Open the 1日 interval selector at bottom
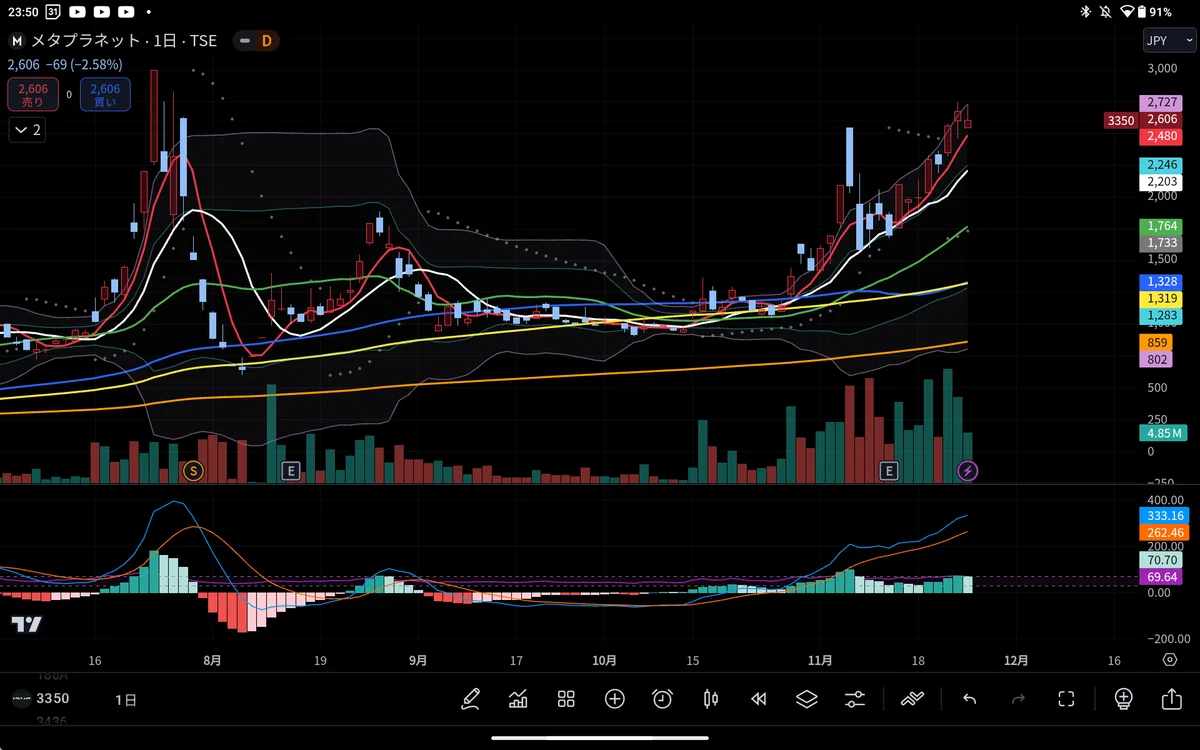The height and width of the screenshot is (750, 1200). [126, 700]
